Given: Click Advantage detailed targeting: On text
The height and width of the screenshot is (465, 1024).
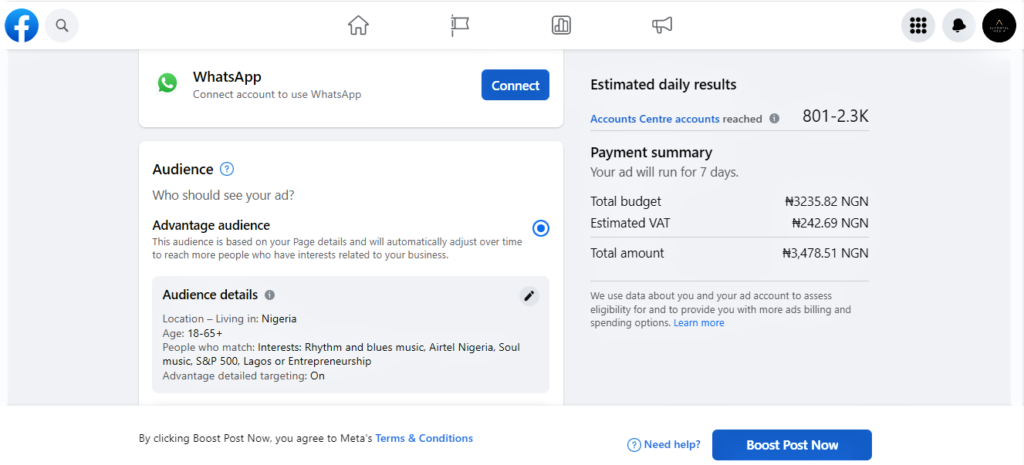Looking at the screenshot, I should [x=244, y=376].
